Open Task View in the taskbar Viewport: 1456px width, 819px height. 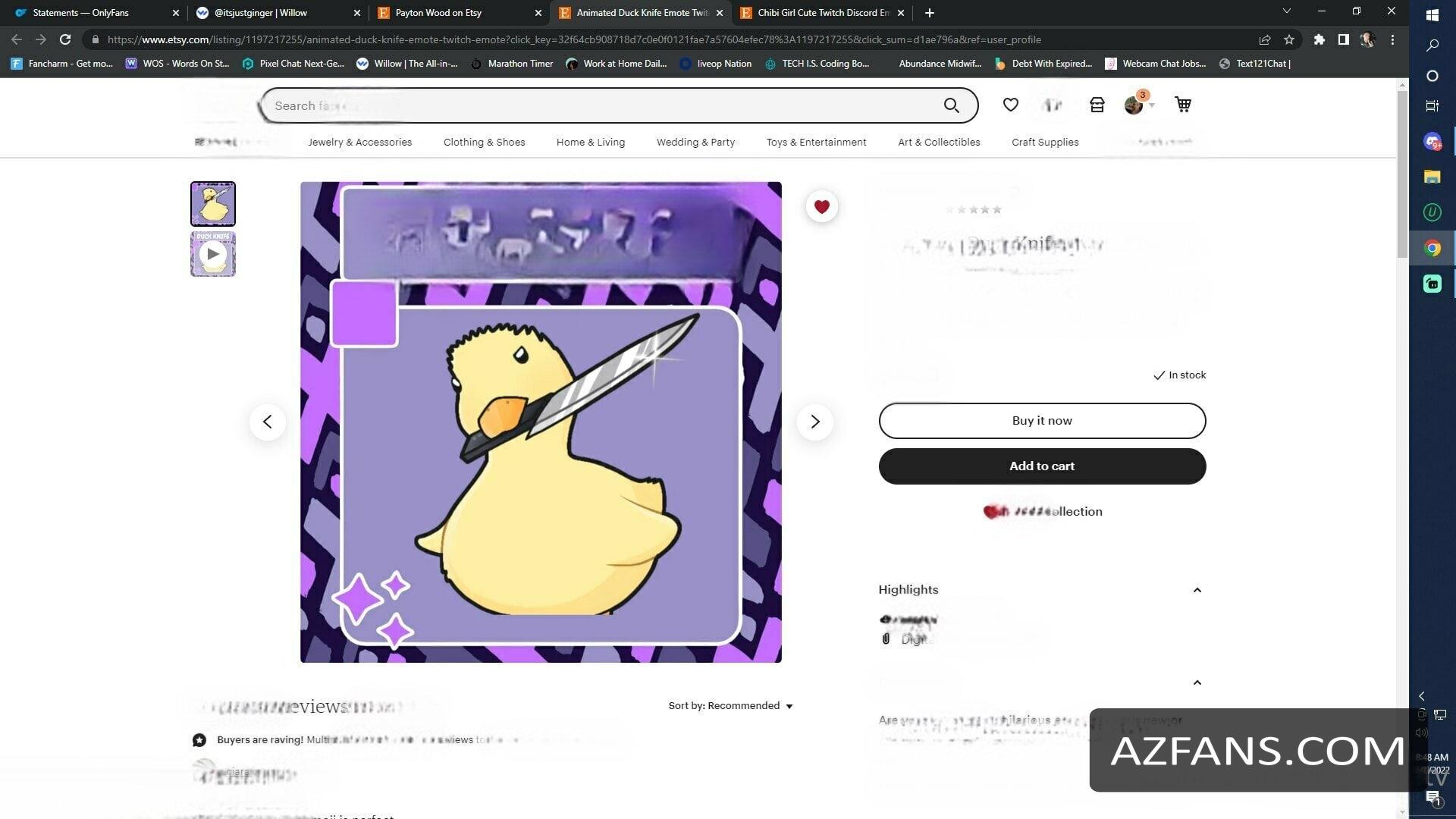pyautogui.click(x=1432, y=106)
